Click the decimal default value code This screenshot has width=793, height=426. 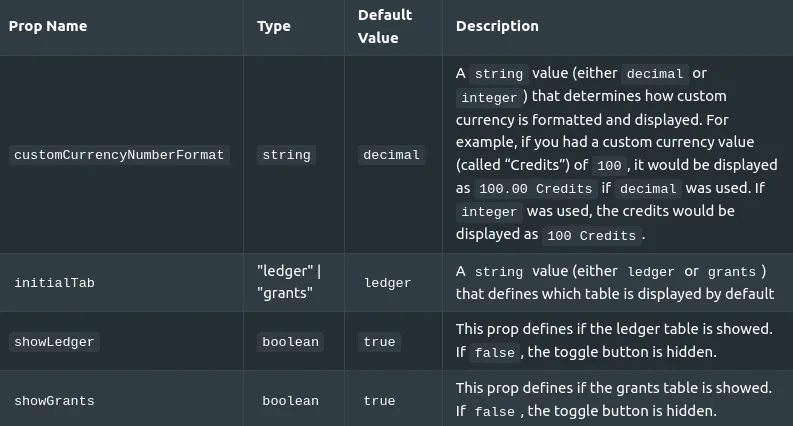coord(391,155)
